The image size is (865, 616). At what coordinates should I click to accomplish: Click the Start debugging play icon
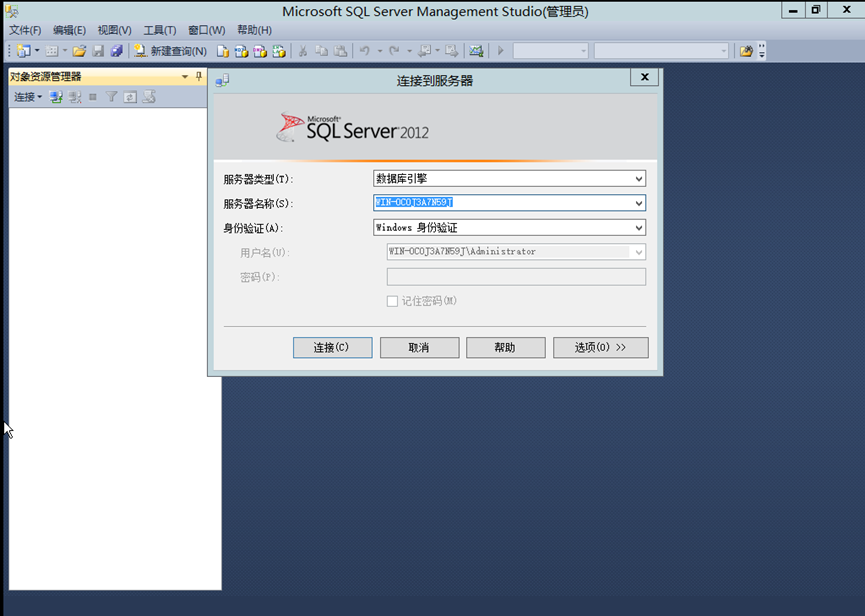click(501, 51)
